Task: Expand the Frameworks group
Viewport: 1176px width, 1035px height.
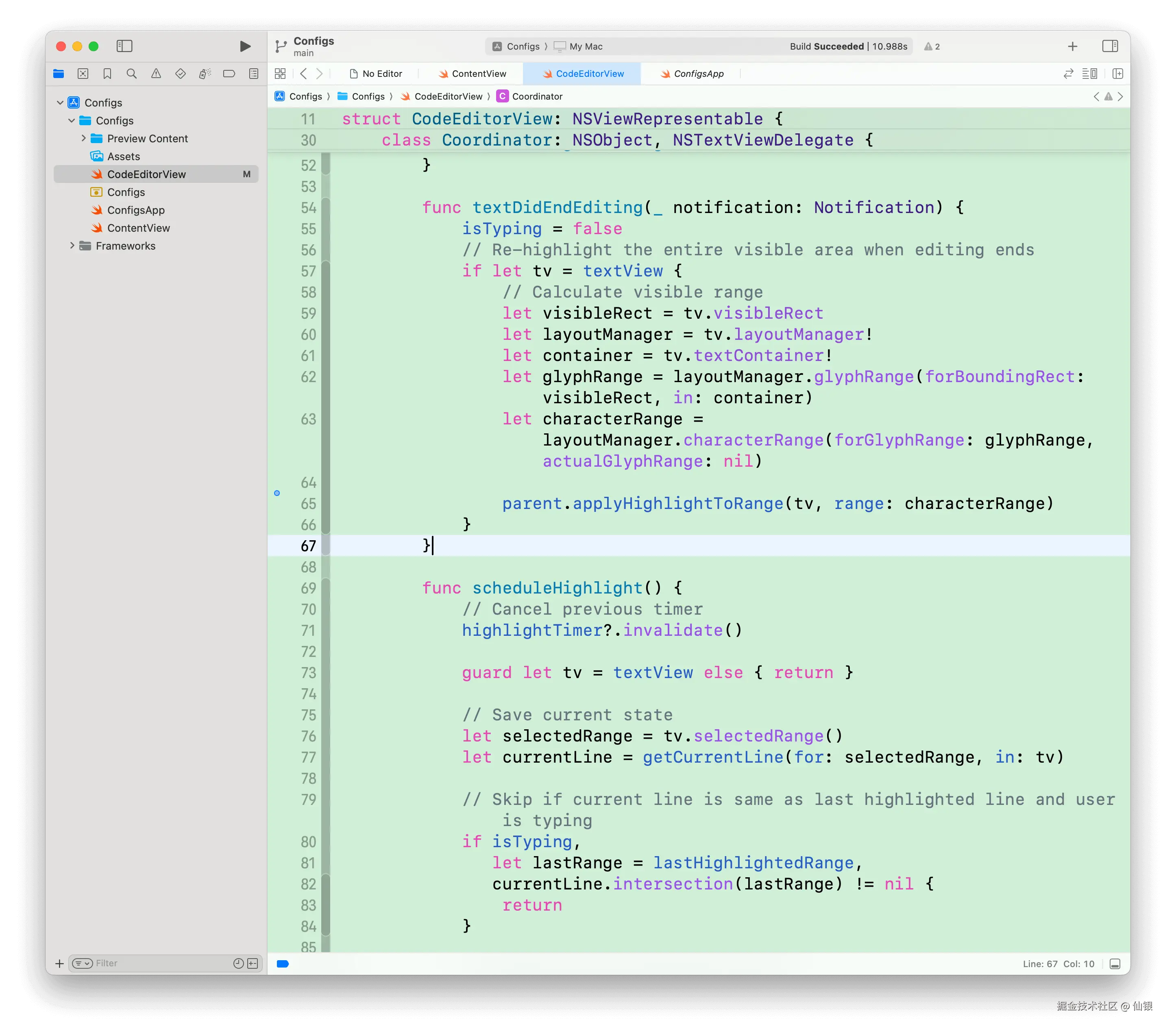Action: (72, 246)
